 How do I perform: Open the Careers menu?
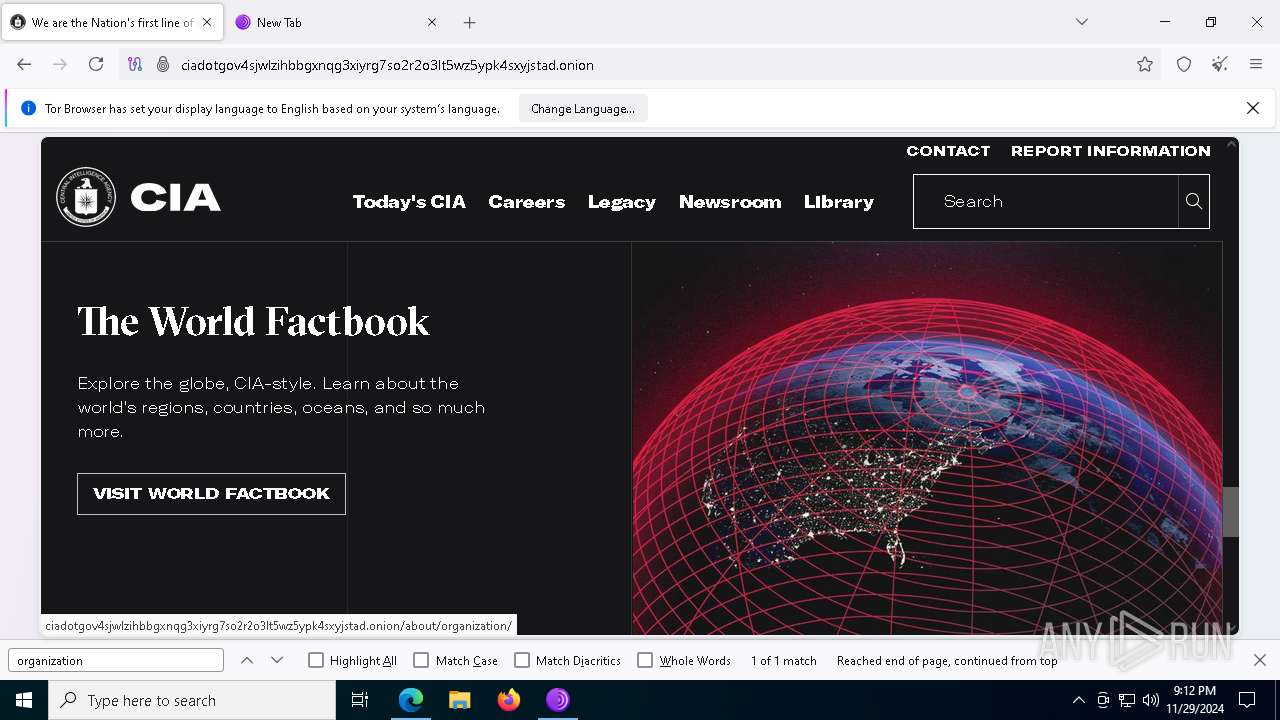pyautogui.click(x=527, y=202)
